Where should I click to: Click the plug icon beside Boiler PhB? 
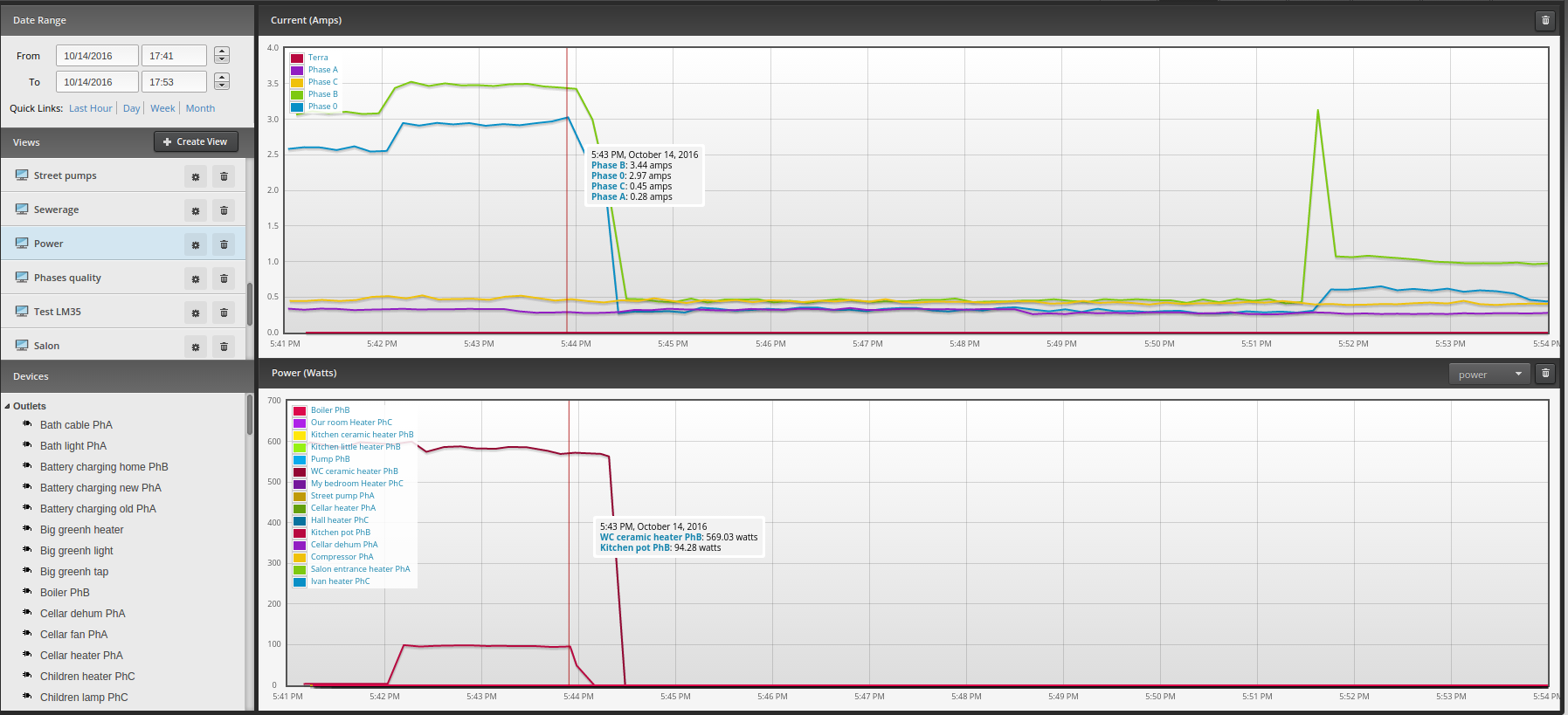(x=27, y=591)
